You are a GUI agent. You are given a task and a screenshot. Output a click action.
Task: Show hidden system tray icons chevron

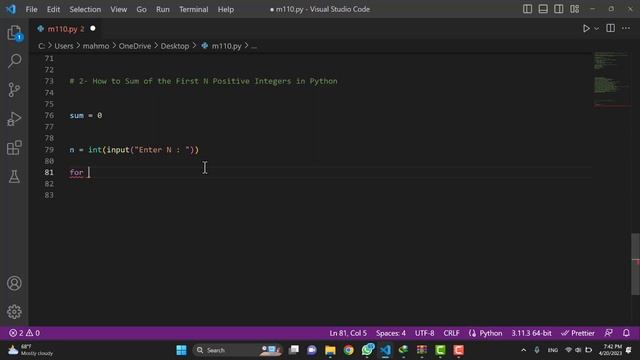523,350
